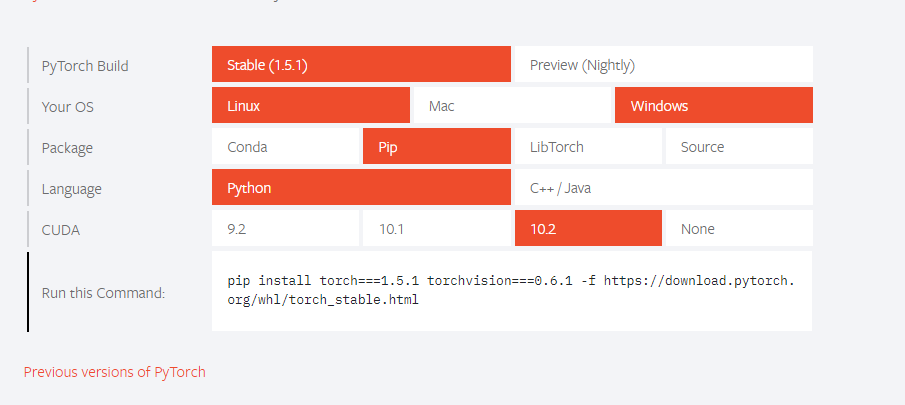Screen dimensions: 905x405
Task: Click the Run this Command label
Action: click(x=103, y=293)
